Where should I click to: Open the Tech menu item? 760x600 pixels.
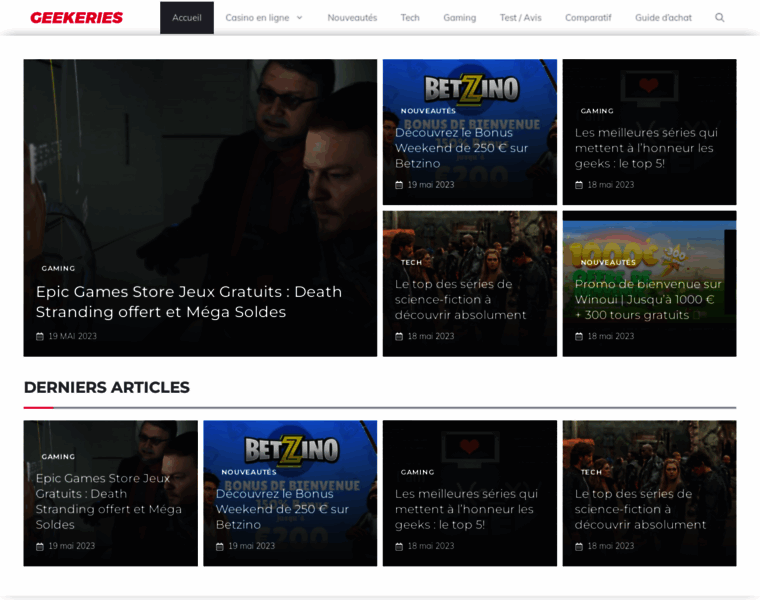click(x=410, y=18)
